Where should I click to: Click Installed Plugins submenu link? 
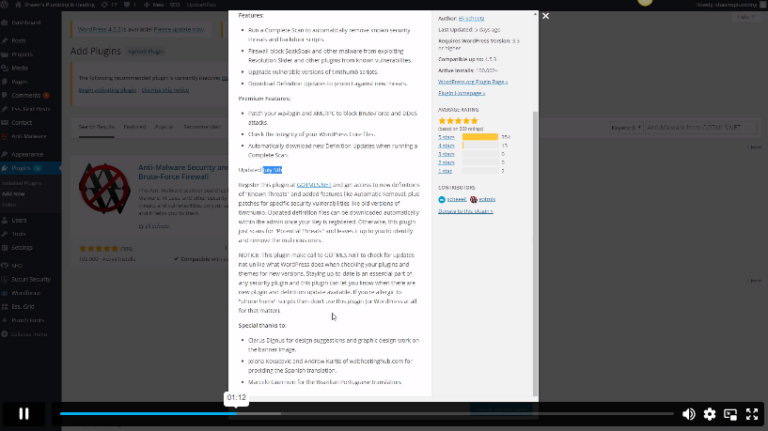pos(22,183)
